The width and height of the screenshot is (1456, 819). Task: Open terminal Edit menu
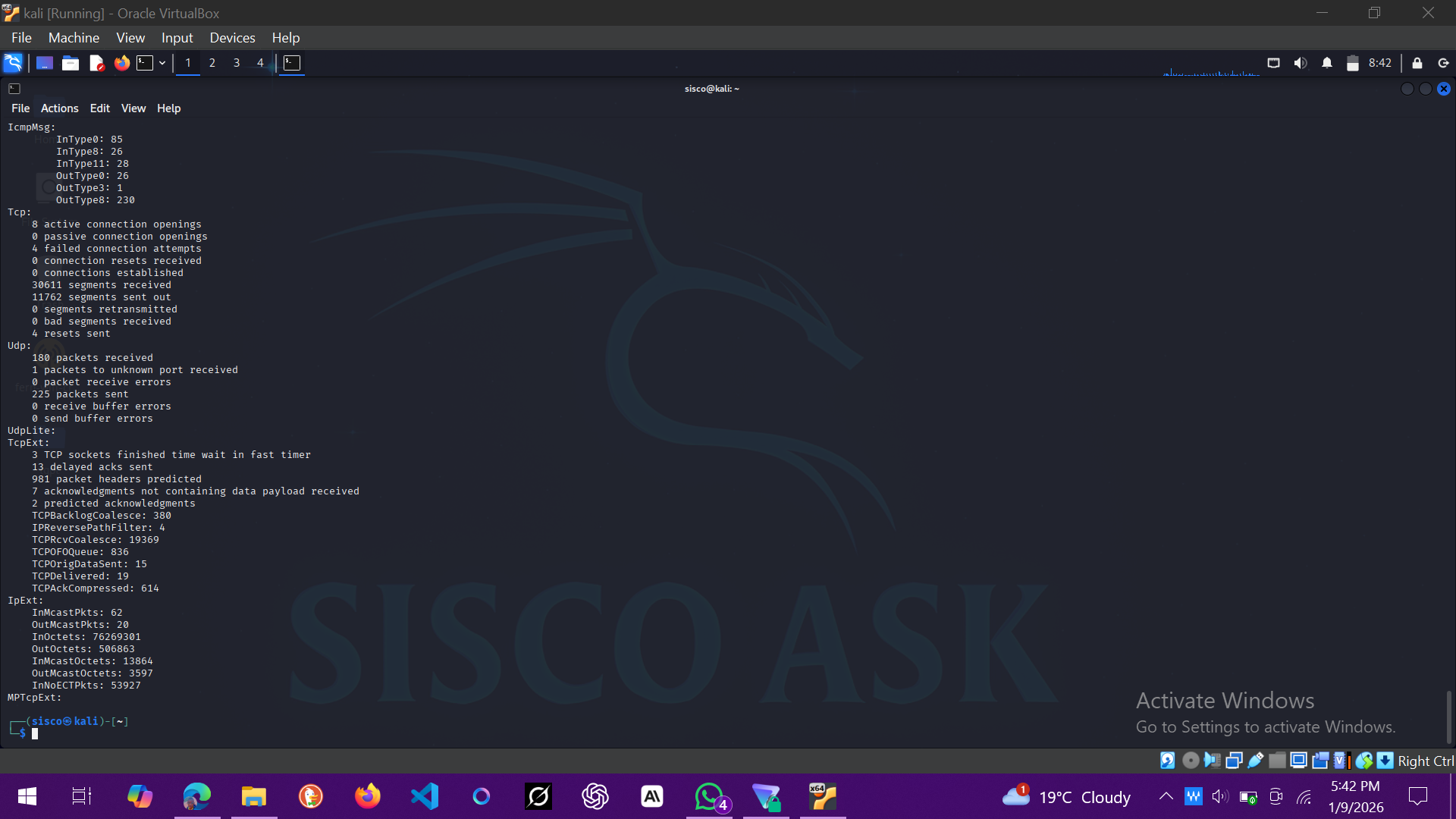tap(99, 108)
